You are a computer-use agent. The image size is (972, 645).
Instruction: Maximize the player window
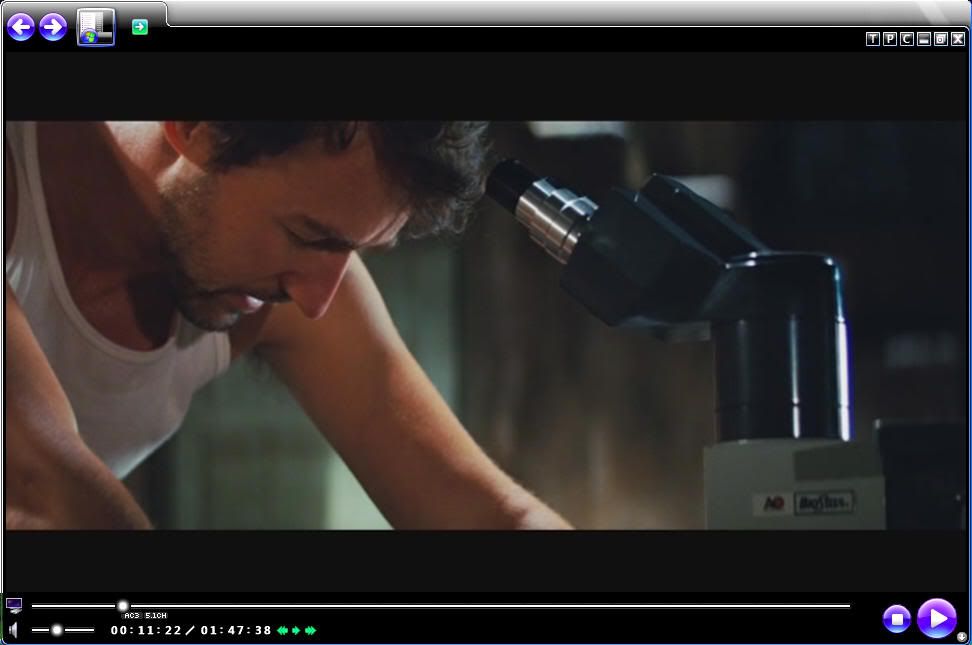(940, 39)
